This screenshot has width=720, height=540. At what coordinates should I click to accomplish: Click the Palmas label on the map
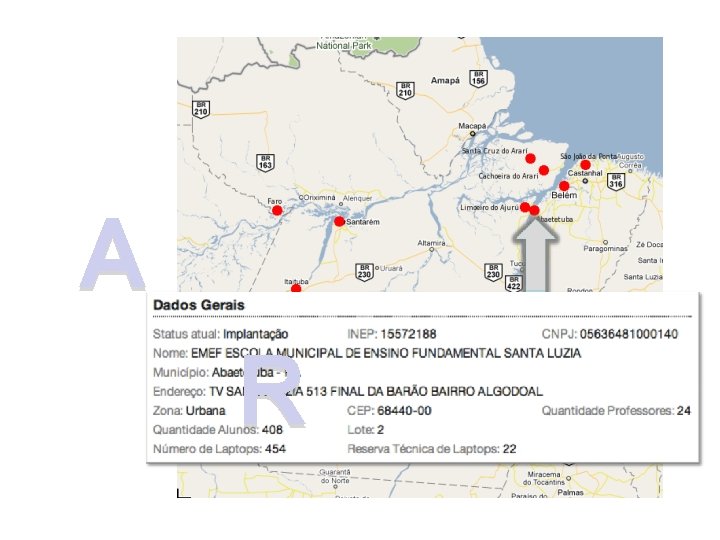[570, 492]
